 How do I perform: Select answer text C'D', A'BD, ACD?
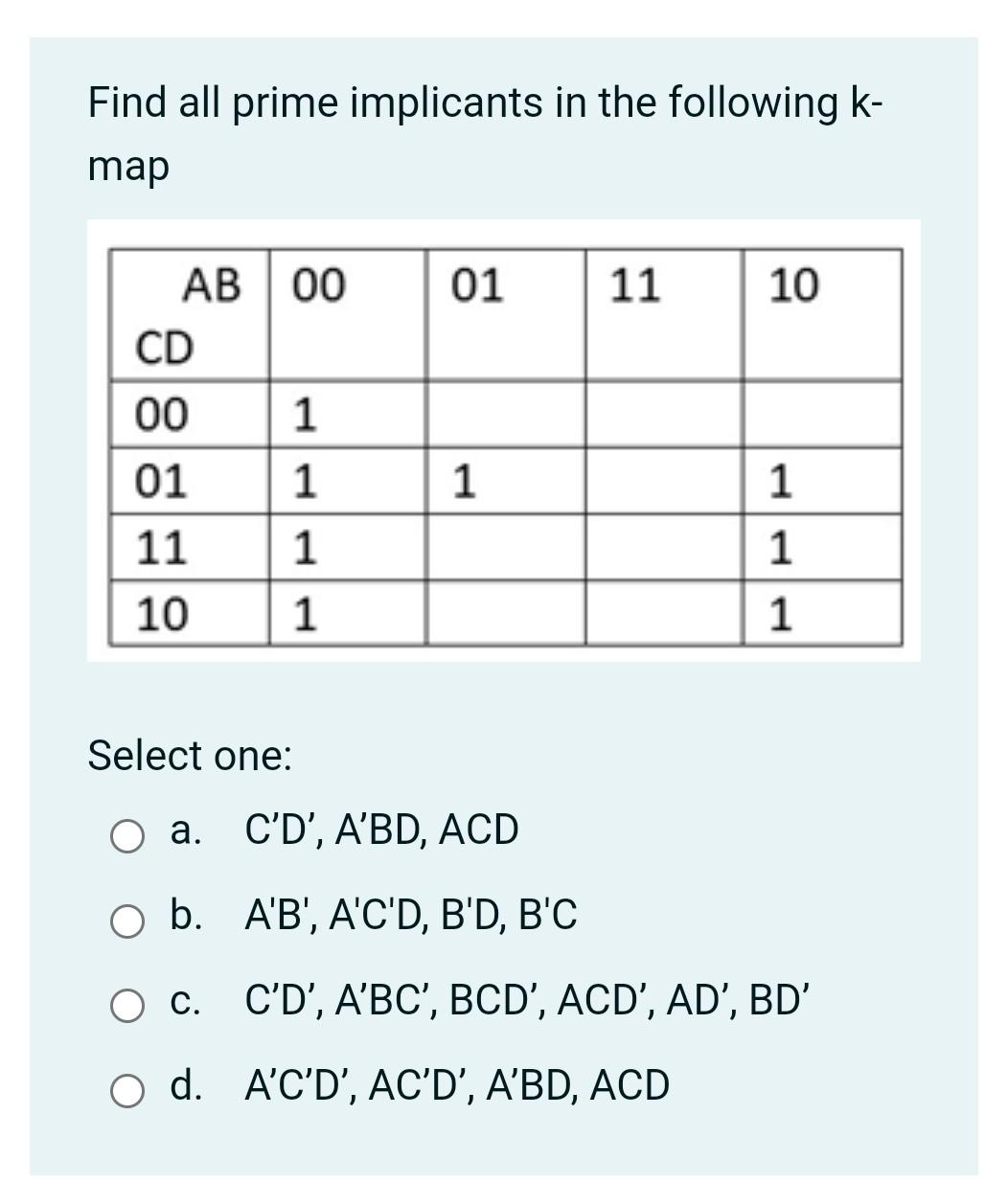379,830
